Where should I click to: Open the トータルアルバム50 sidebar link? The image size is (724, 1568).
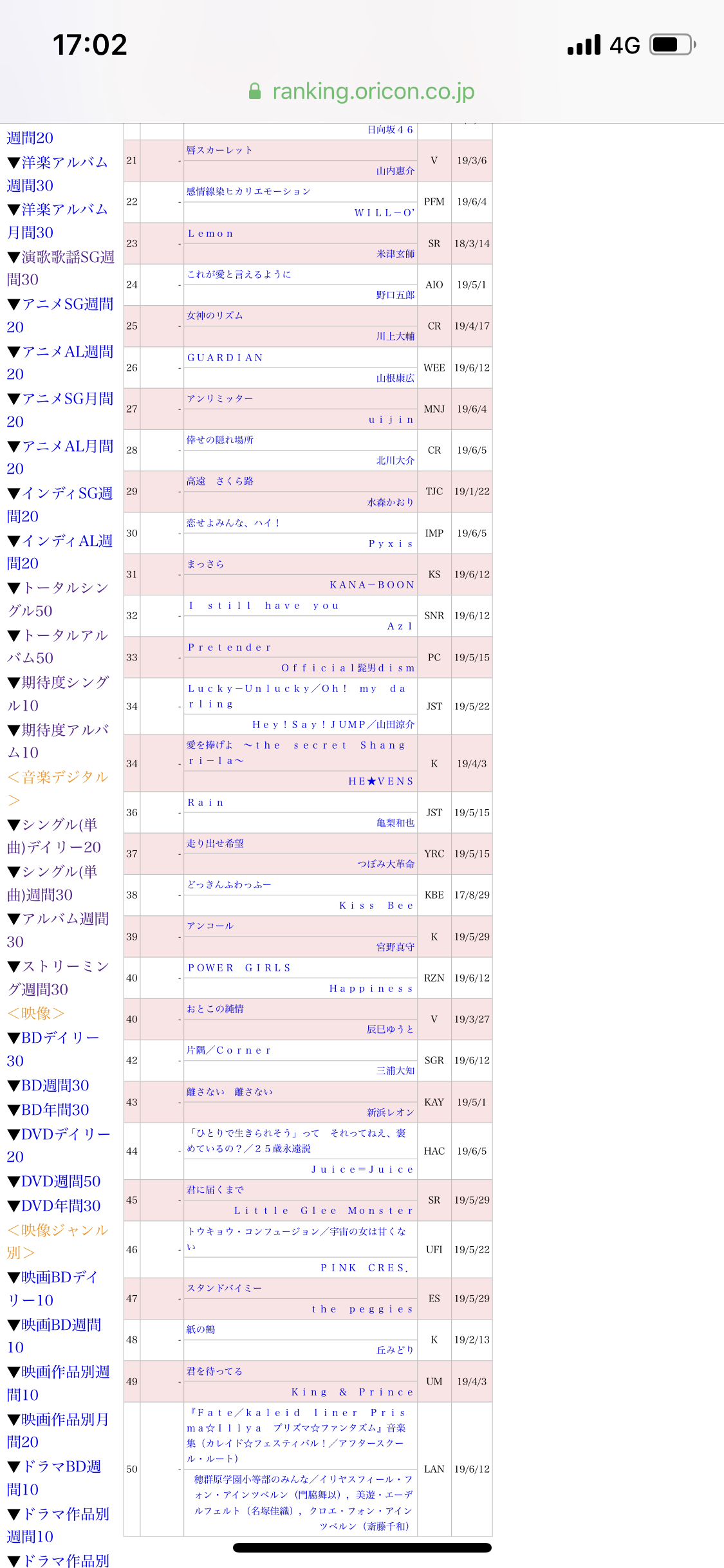click(57, 647)
